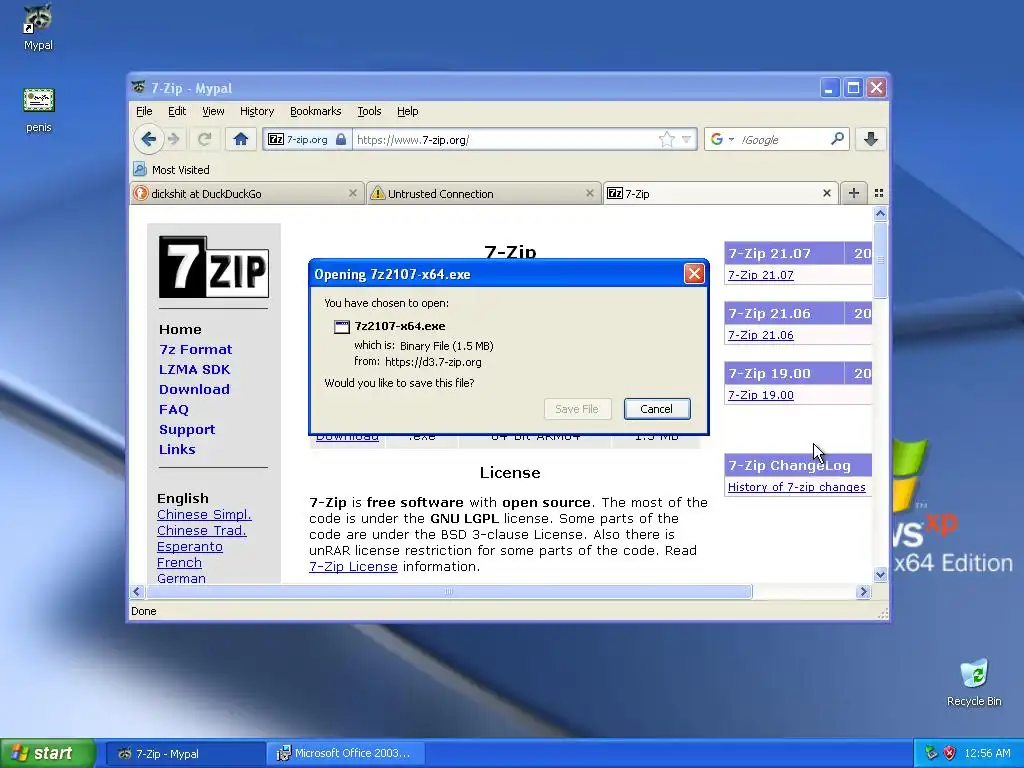Close the Opening 7z2107-x64.exe dialog
This screenshot has height=768, width=1024.
click(x=694, y=274)
